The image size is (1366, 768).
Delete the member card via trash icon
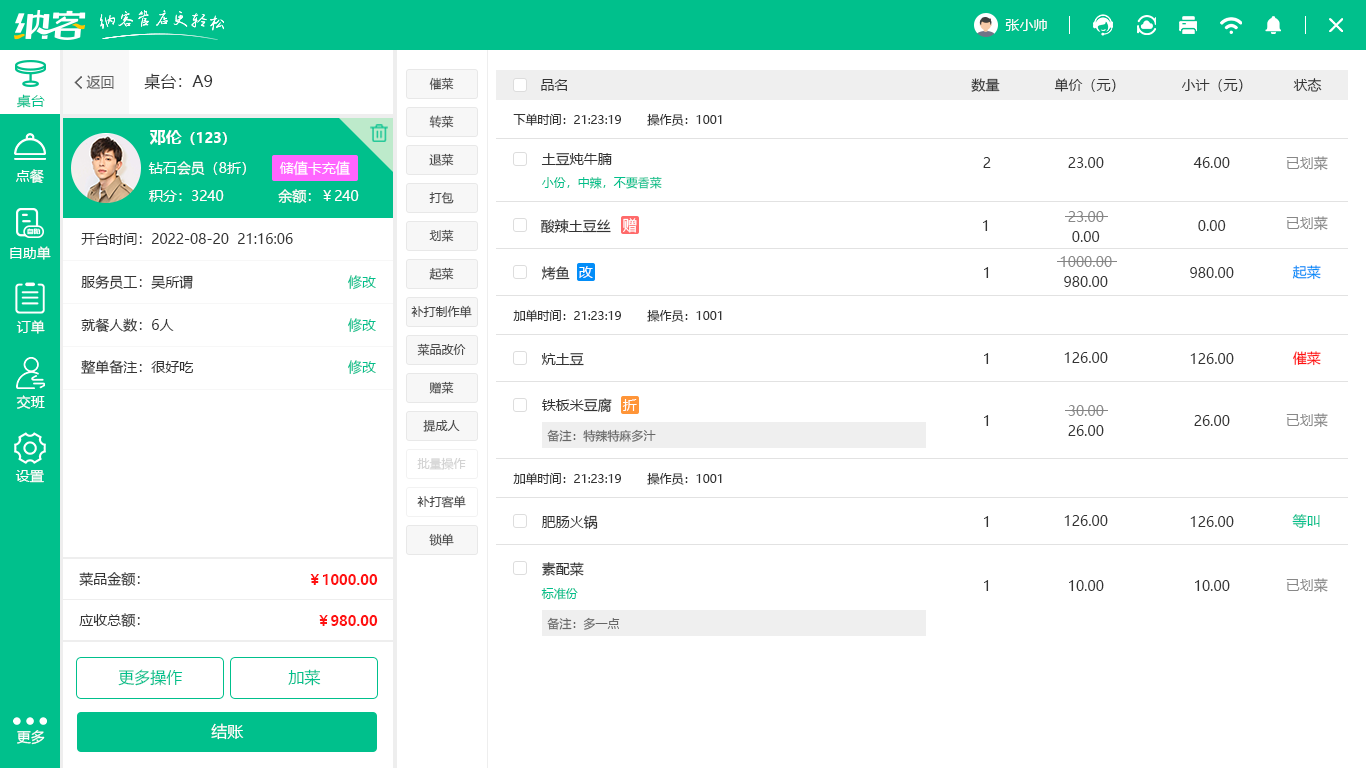378,133
